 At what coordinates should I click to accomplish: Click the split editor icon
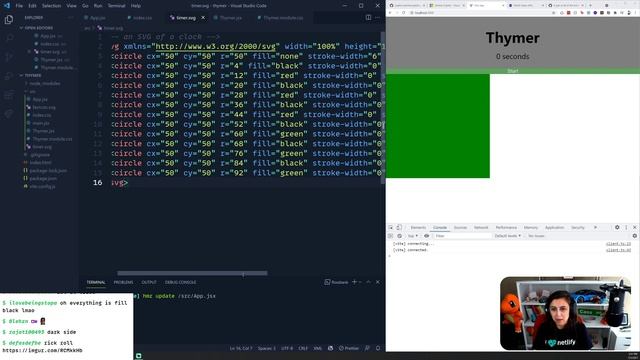[x=369, y=18]
